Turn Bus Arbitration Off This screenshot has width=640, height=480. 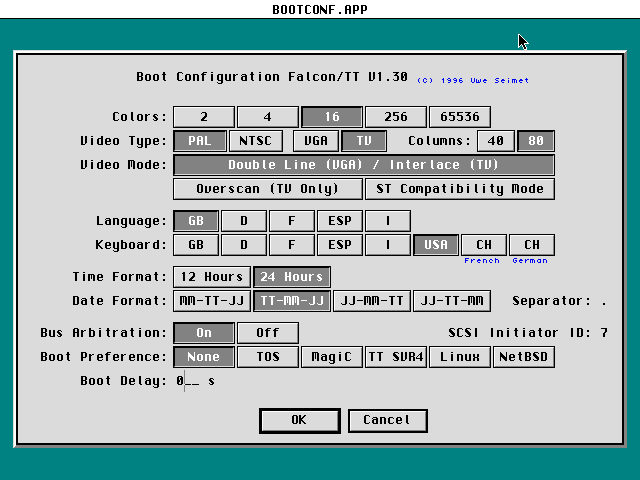coord(267,333)
